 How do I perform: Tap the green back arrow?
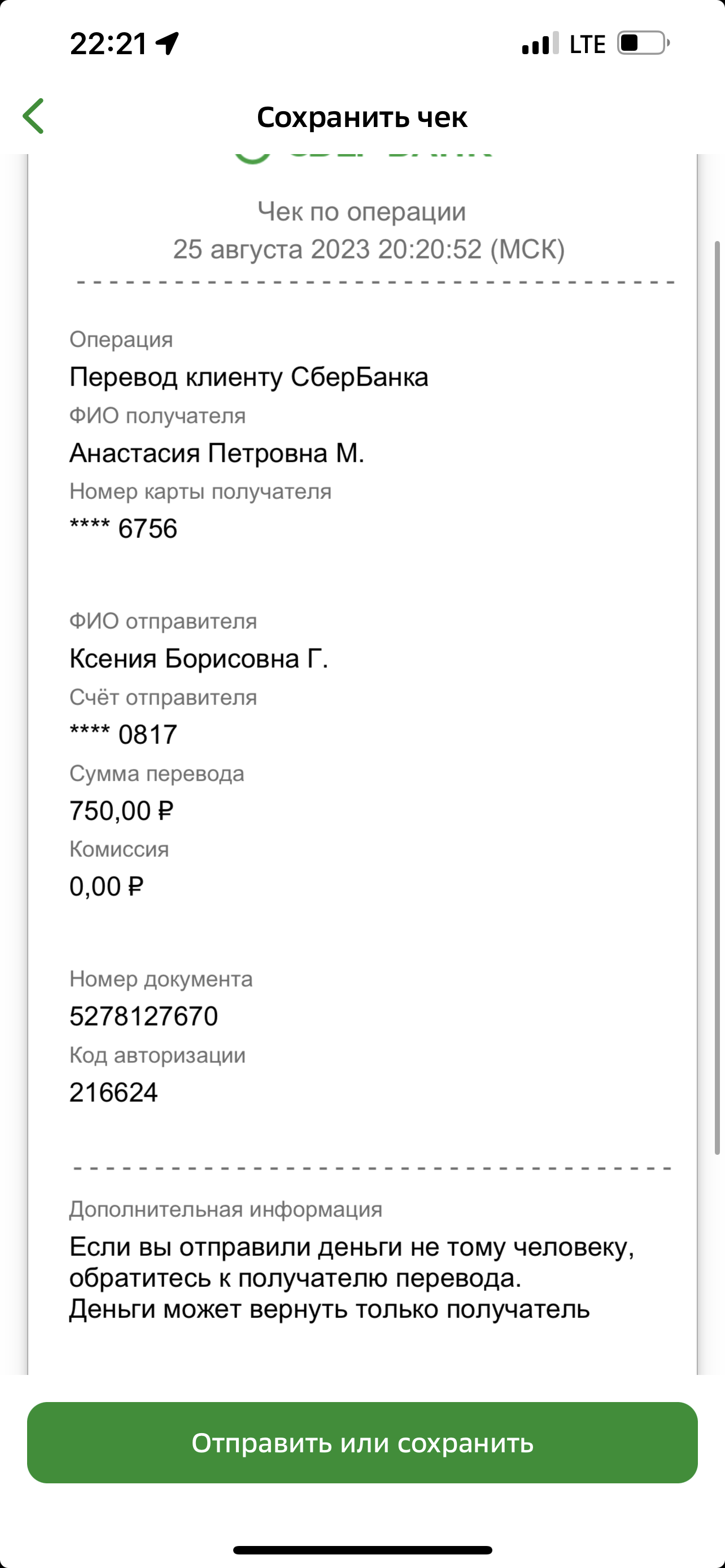(33, 116)
